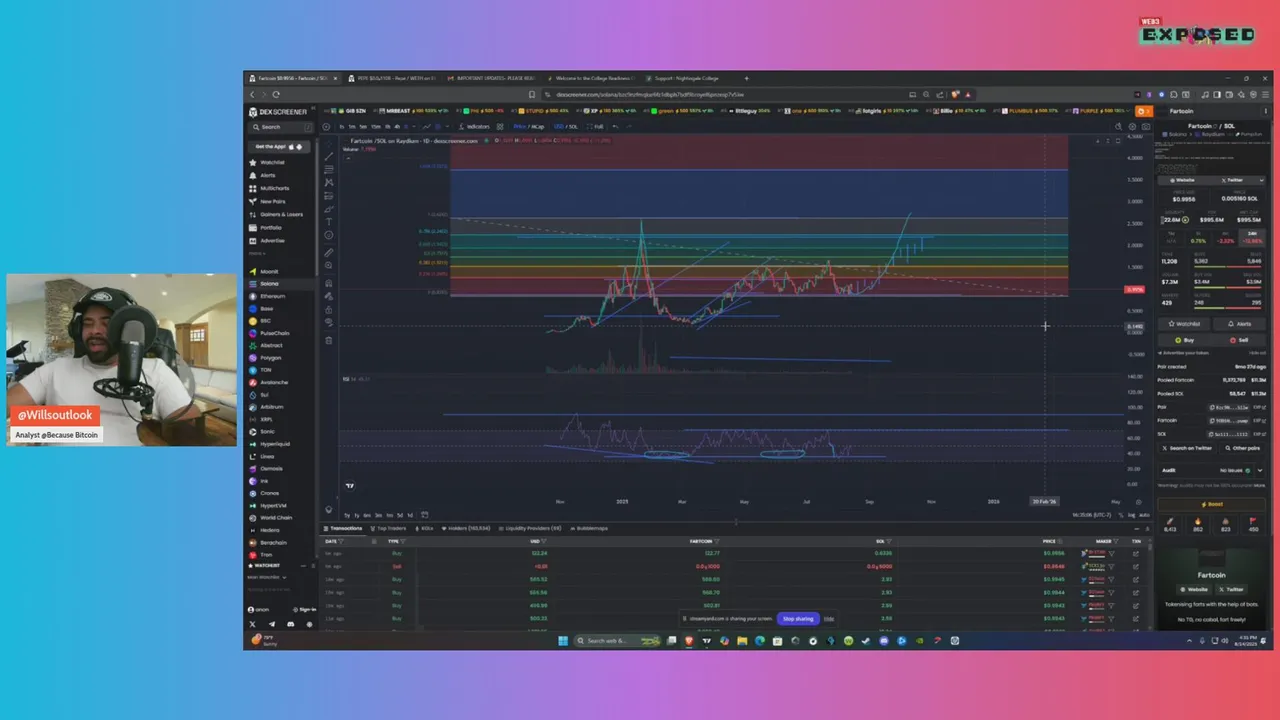Undo the last chart action

tap(615, 127)
